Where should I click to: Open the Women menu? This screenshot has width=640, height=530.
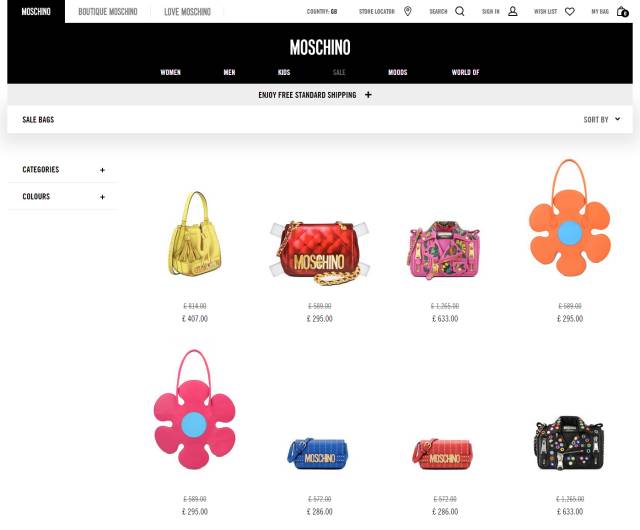click(x=170, y=72)
